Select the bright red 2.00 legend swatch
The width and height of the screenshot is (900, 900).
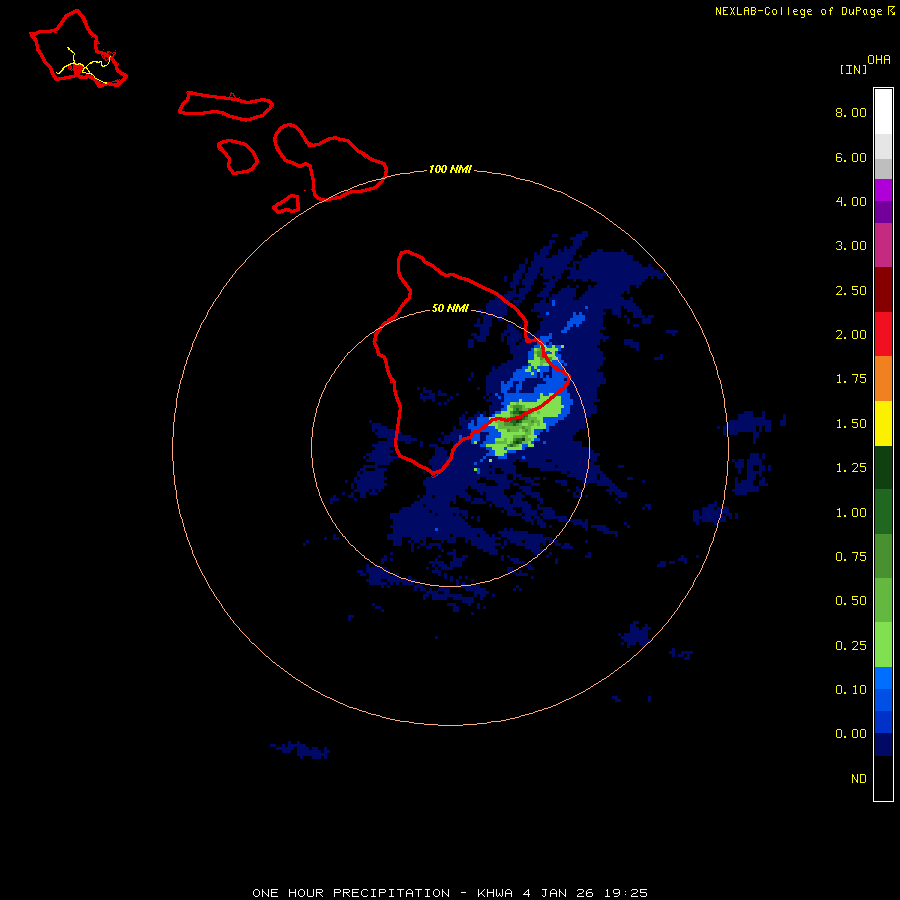(x=883, y=334)
